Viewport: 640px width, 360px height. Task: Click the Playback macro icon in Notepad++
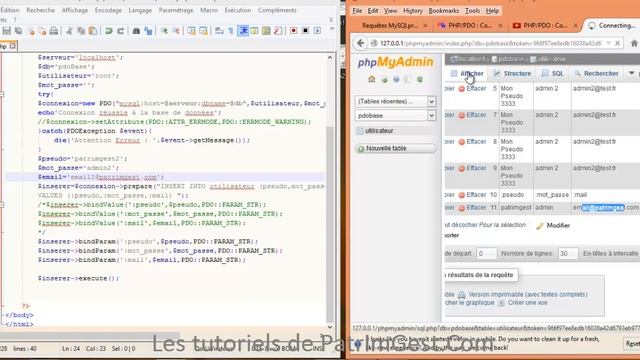pos(317,31)
